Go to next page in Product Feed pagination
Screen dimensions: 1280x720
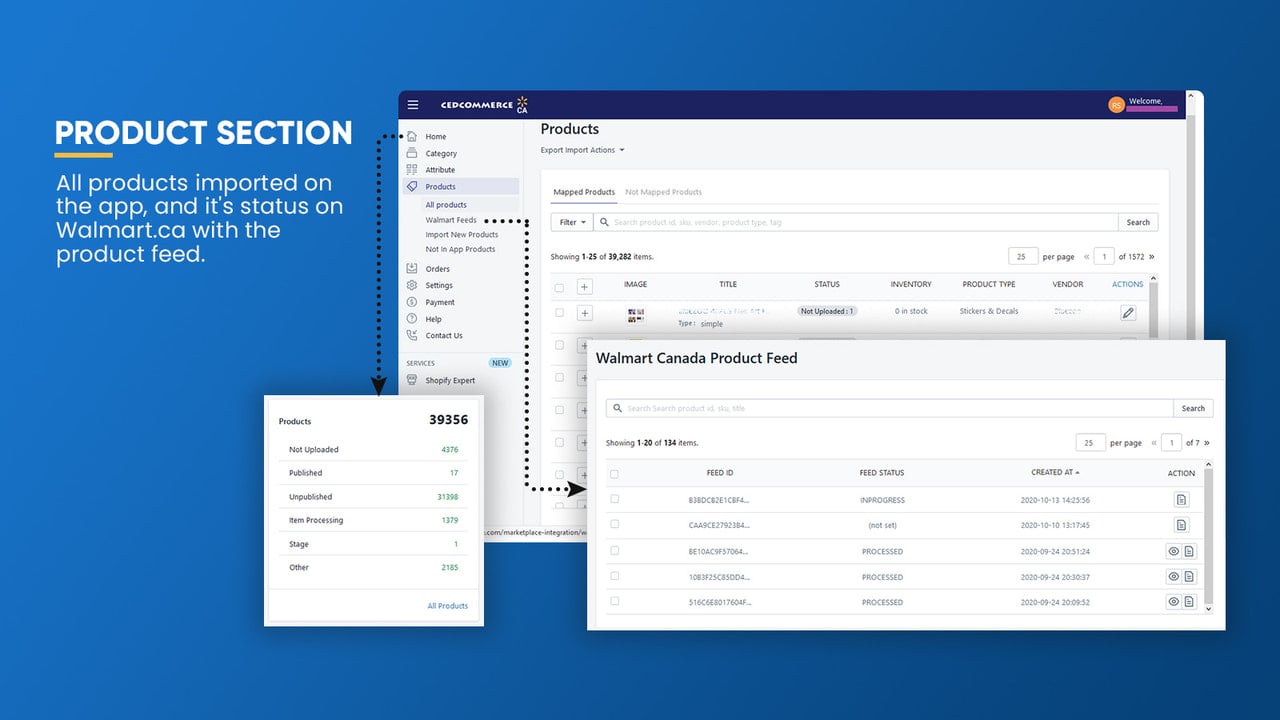1206,443
